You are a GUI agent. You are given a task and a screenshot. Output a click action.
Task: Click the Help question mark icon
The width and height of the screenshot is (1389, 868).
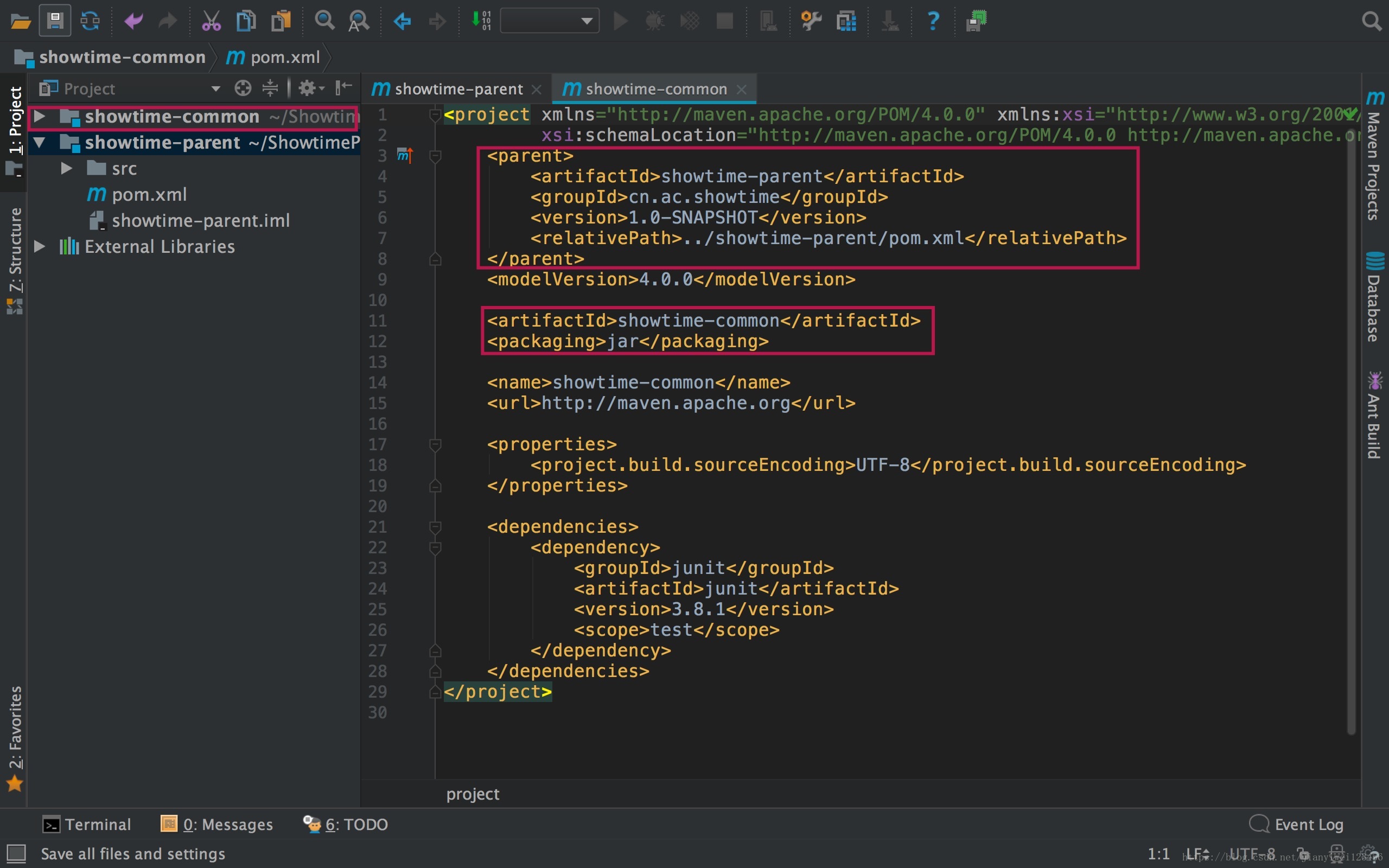pyautogui.click(x=933, y=21)
